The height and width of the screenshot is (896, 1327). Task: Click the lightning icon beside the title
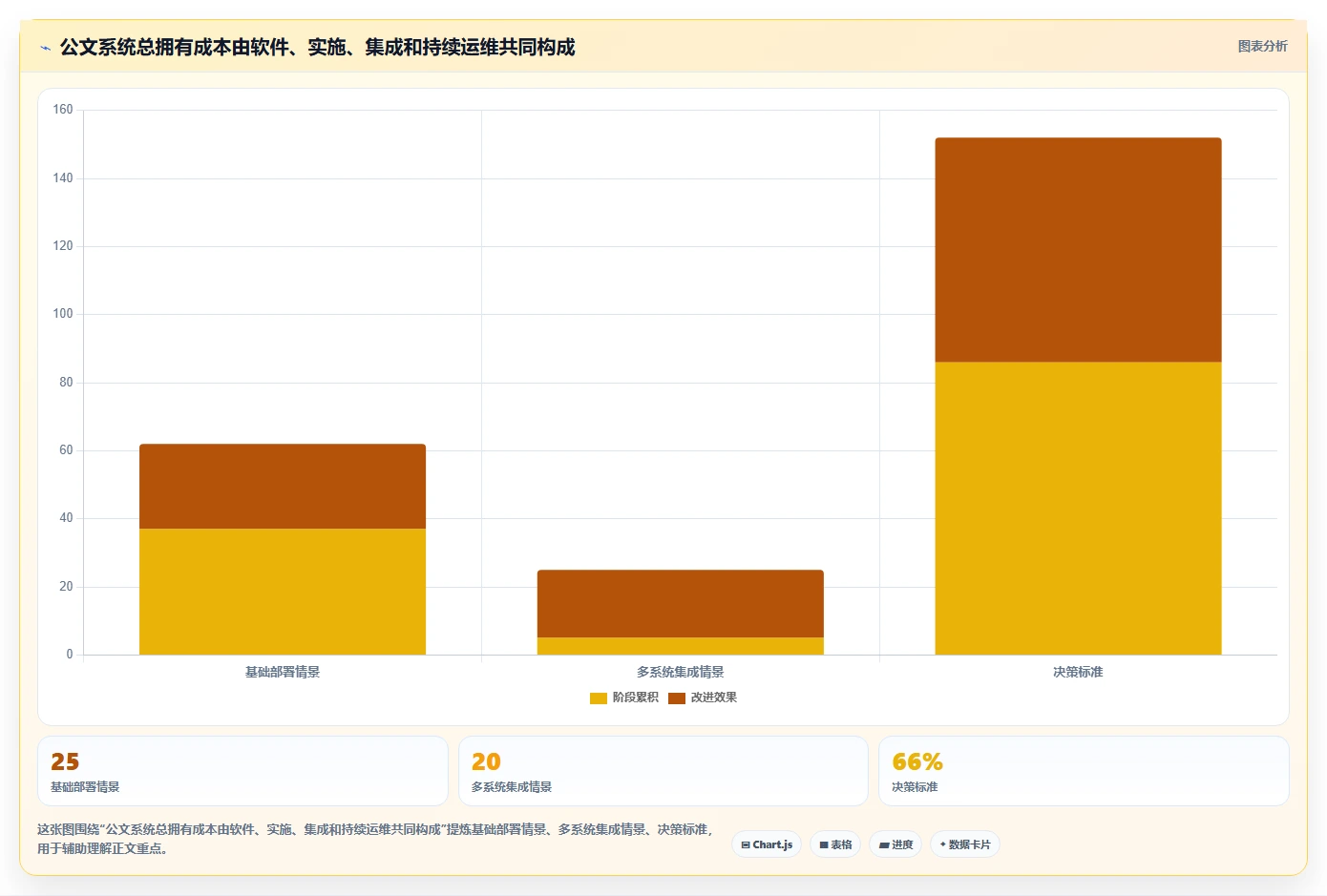(x=45, y=48)
